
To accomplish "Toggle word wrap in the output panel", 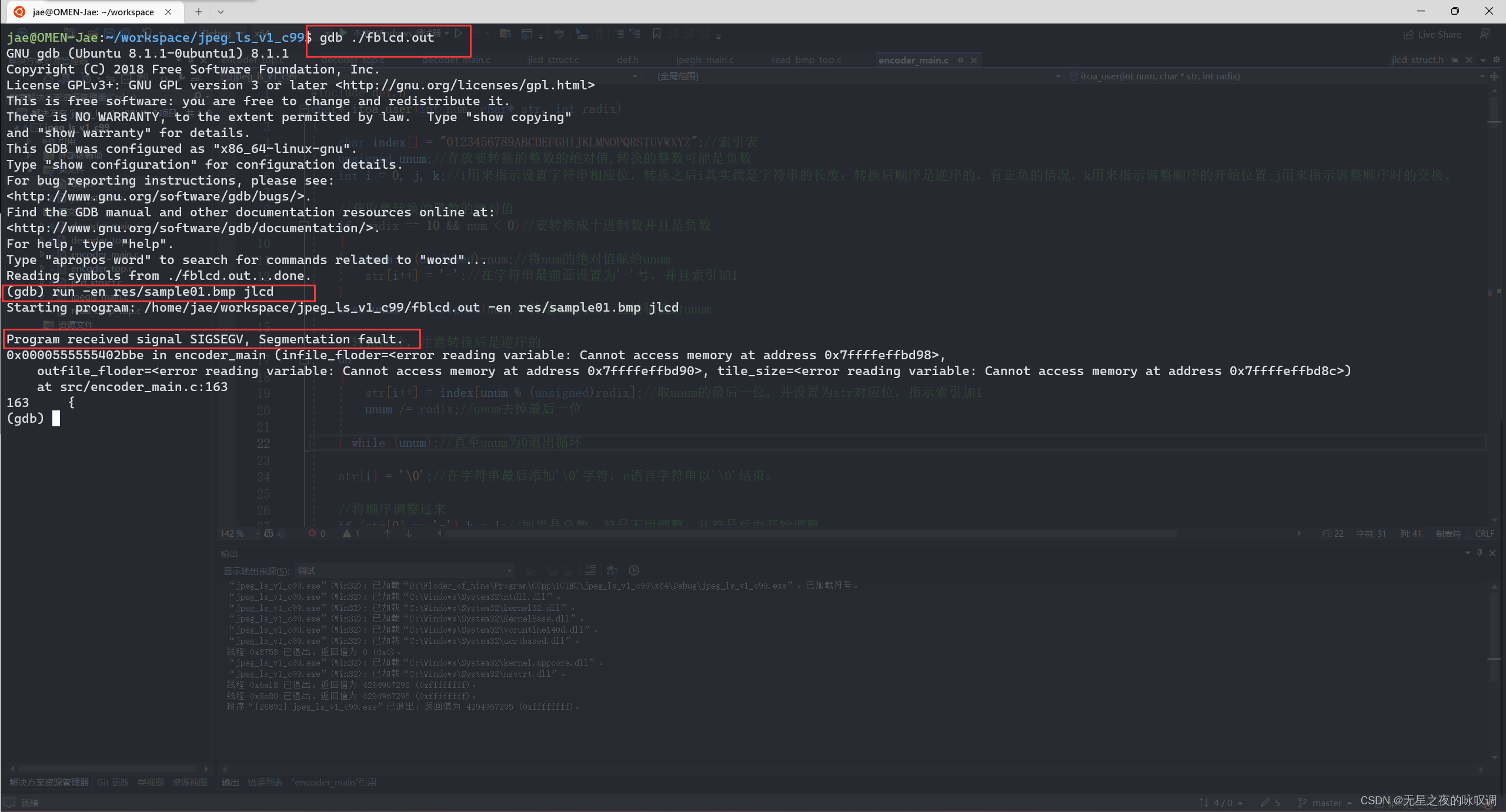I will (612, 570).
